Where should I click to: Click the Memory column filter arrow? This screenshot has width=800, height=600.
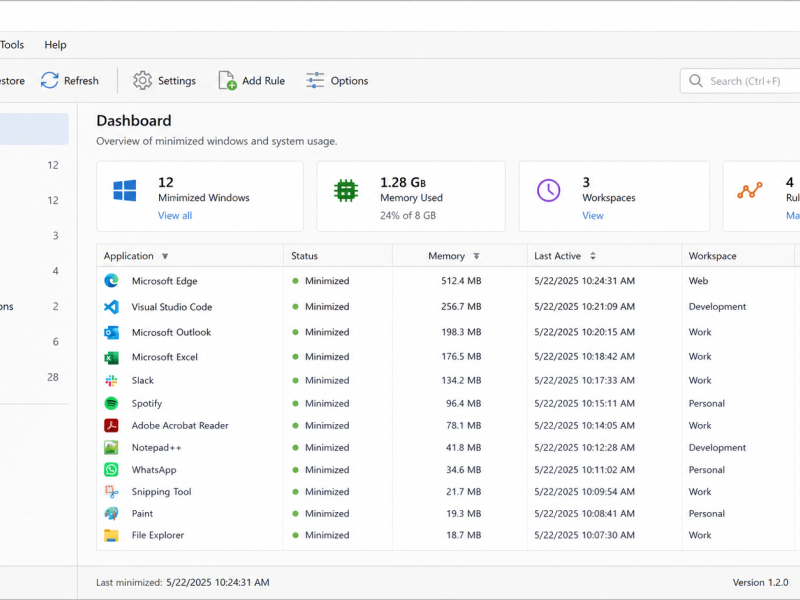(476, 256)
